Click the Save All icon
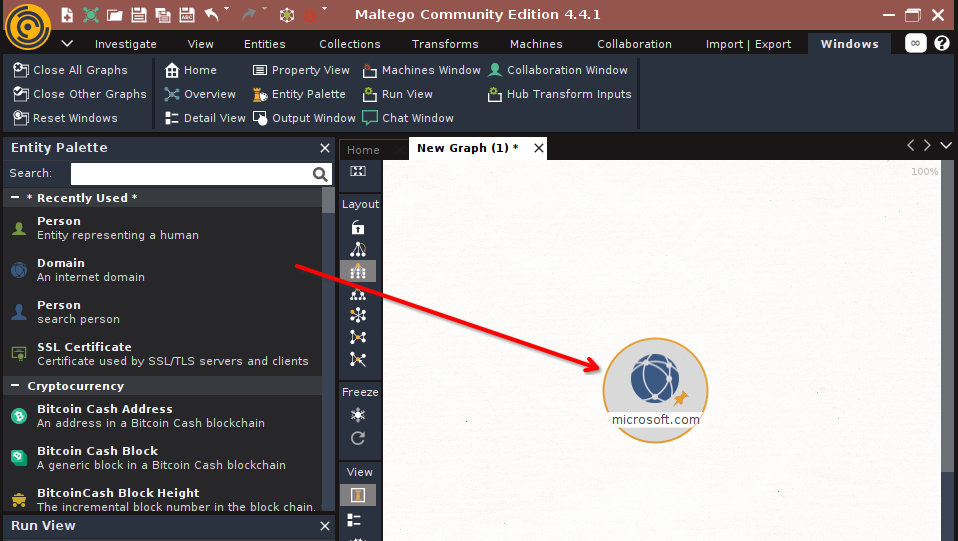Viewport: 958px width, 541px height. tap(163, 15)
